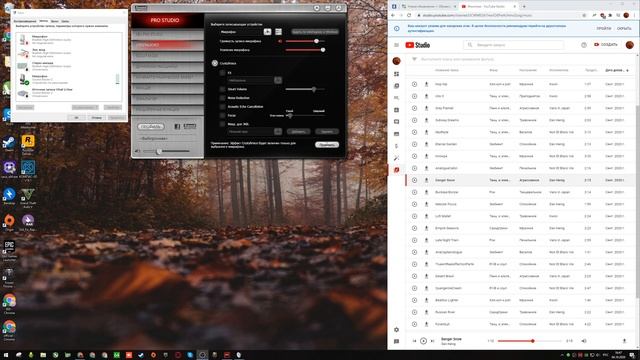
Task: Click the ПРОЙТИ link in the security banner
Action: pos(604,29)
